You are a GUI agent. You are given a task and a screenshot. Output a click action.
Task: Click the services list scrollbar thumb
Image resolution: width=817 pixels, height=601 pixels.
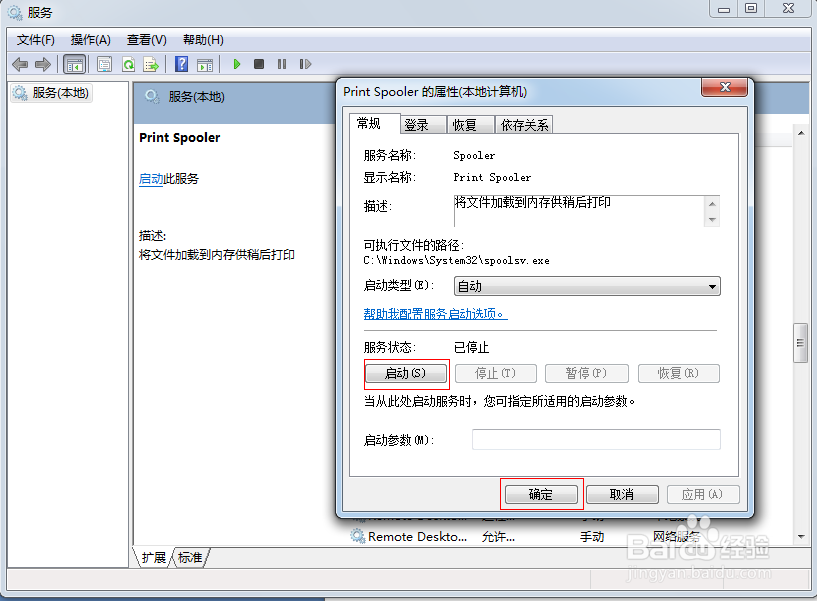[x=800, y=343]
